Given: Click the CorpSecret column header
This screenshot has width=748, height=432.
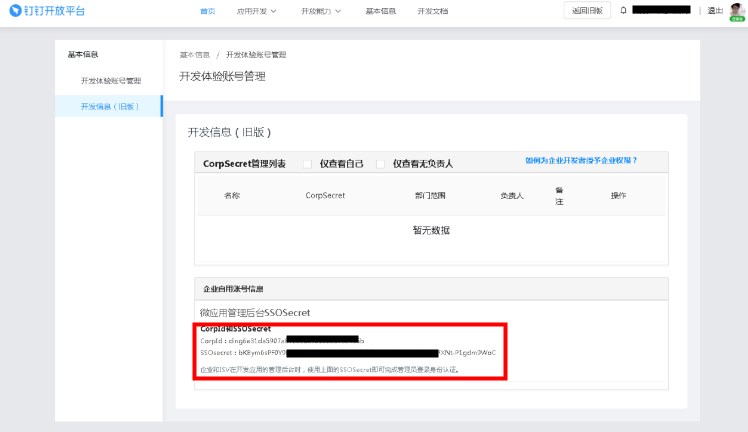Looking at the screenshot, I should coord(325,196).
